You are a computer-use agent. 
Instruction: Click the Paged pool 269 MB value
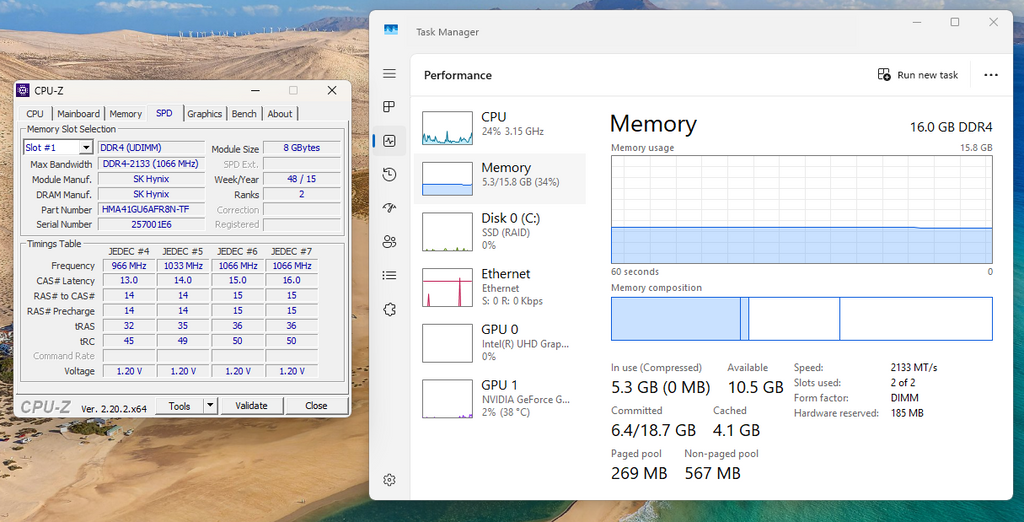coord(639,473)
